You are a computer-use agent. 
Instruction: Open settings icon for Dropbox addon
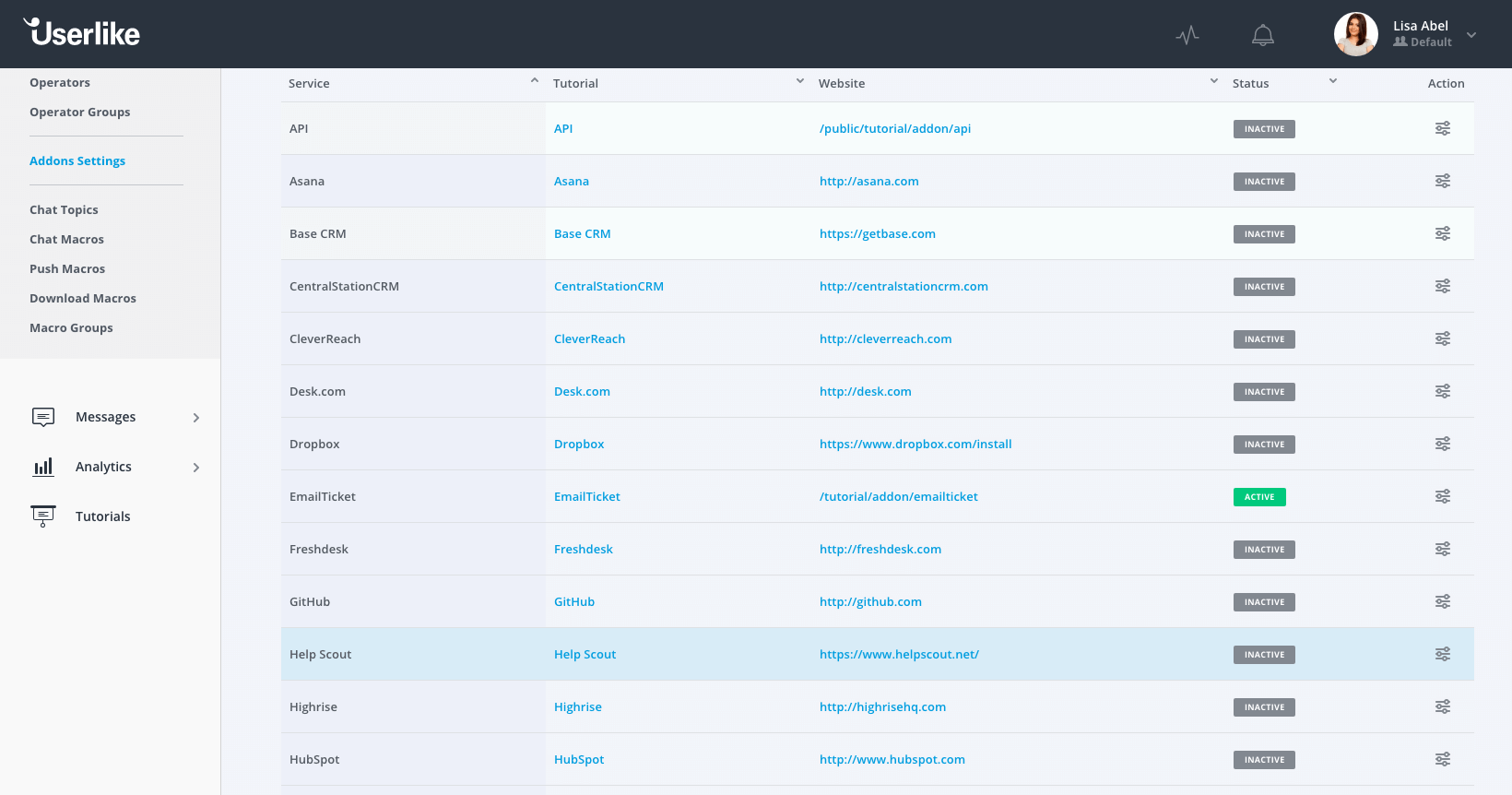tap(1443, 444)
